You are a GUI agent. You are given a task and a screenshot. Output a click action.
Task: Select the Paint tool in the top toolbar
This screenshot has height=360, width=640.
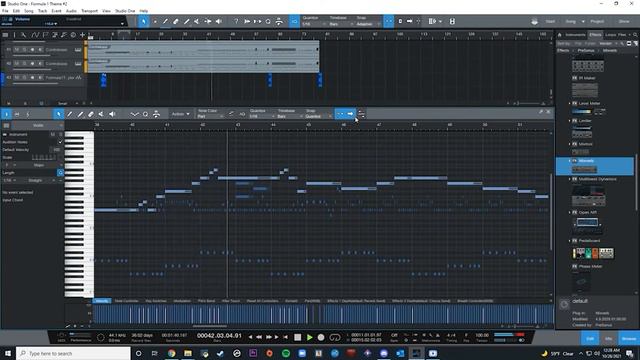(x=187, y=21)
